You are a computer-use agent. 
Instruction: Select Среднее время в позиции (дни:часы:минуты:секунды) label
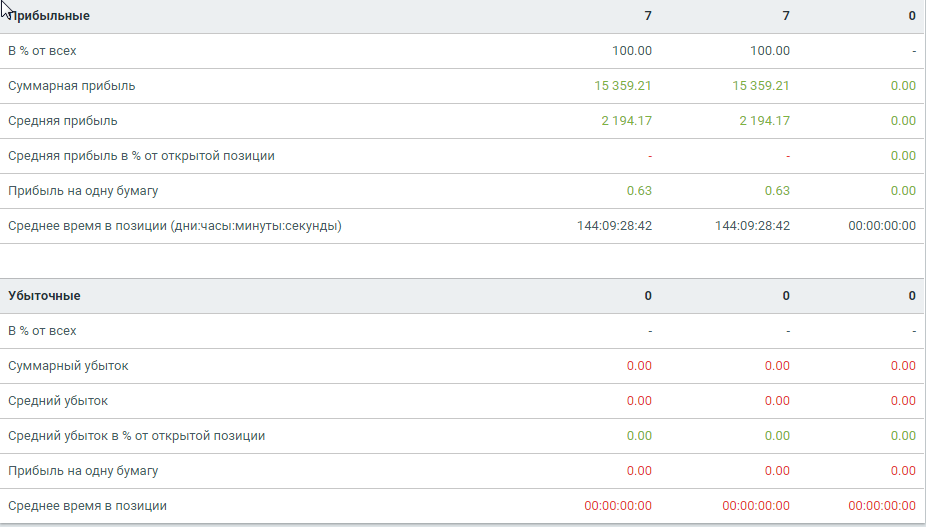pyautogui.click(x=175, y=226)
